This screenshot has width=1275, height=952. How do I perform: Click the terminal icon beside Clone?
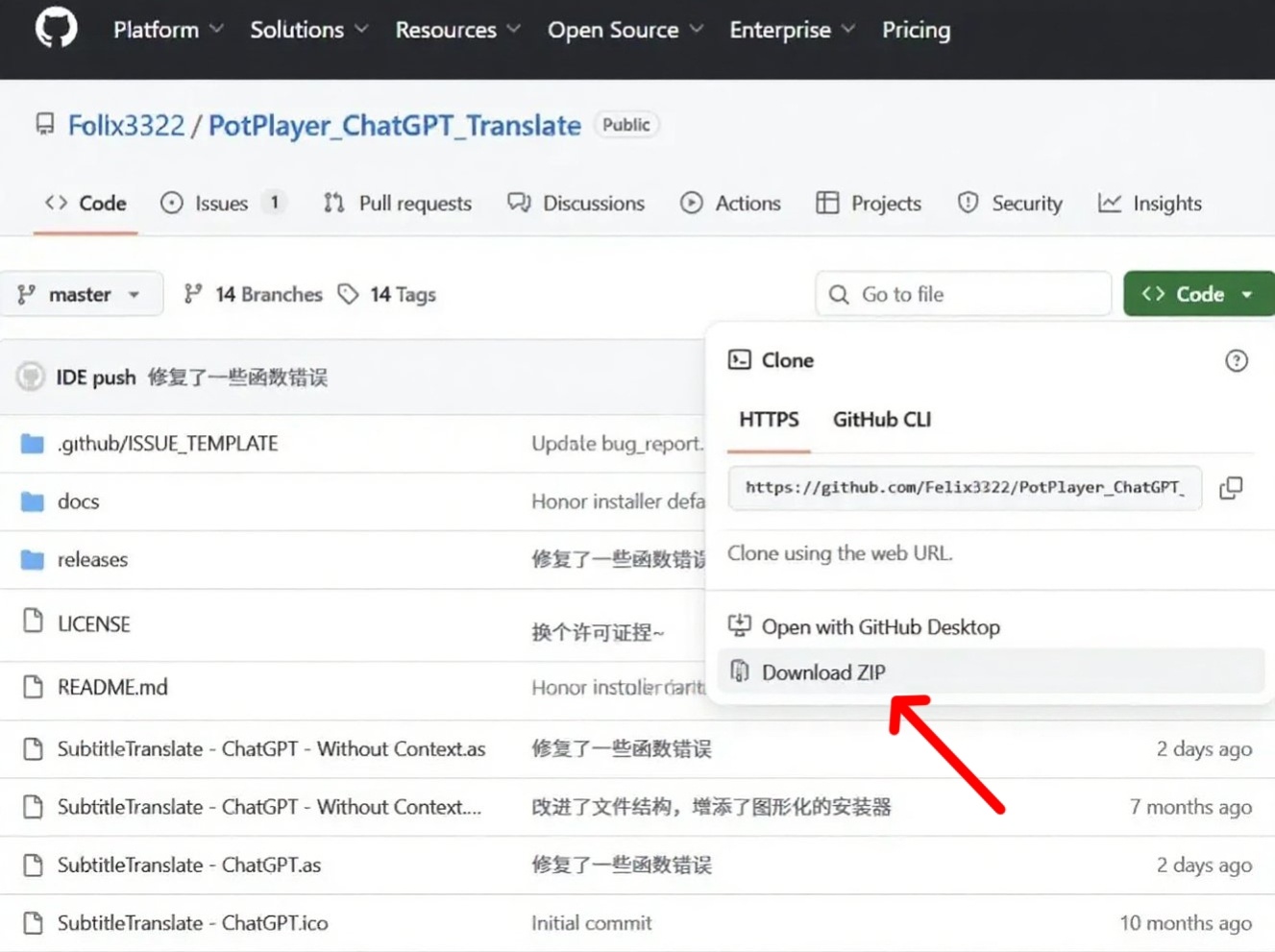coord(740,360)
